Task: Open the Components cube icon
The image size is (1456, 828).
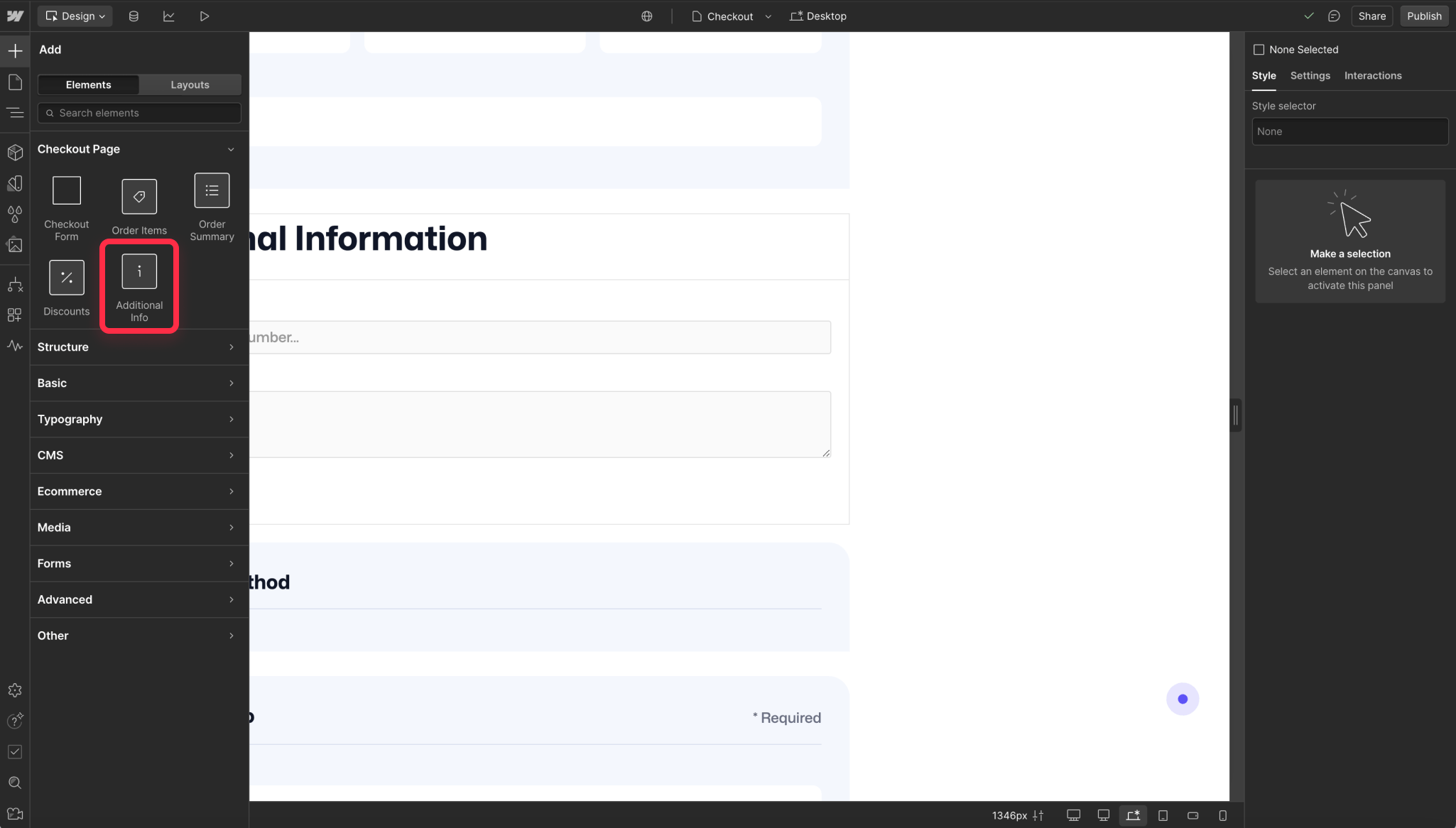Action: pos(15,152)
